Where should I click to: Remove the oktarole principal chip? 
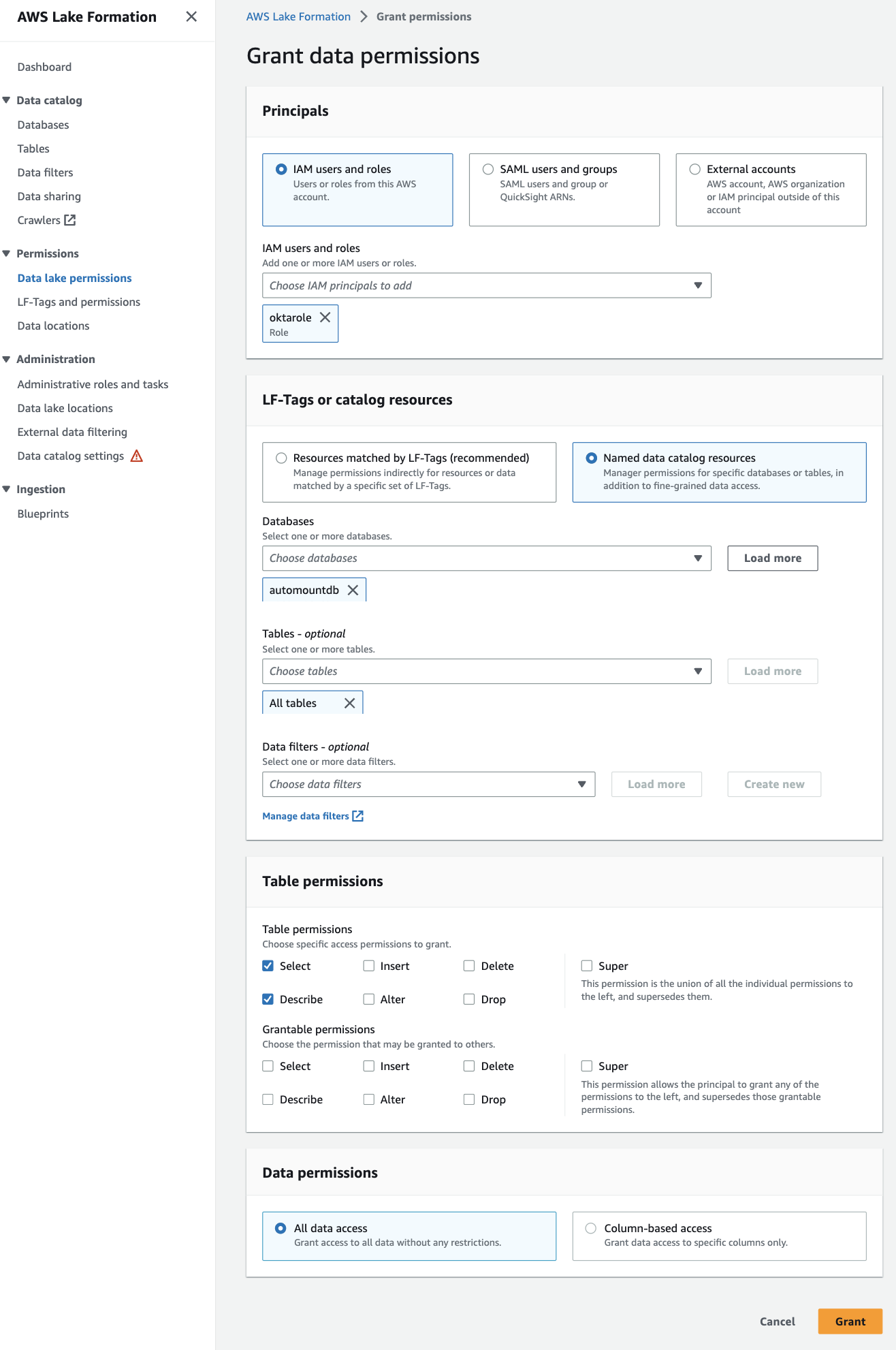click(325, 317)
